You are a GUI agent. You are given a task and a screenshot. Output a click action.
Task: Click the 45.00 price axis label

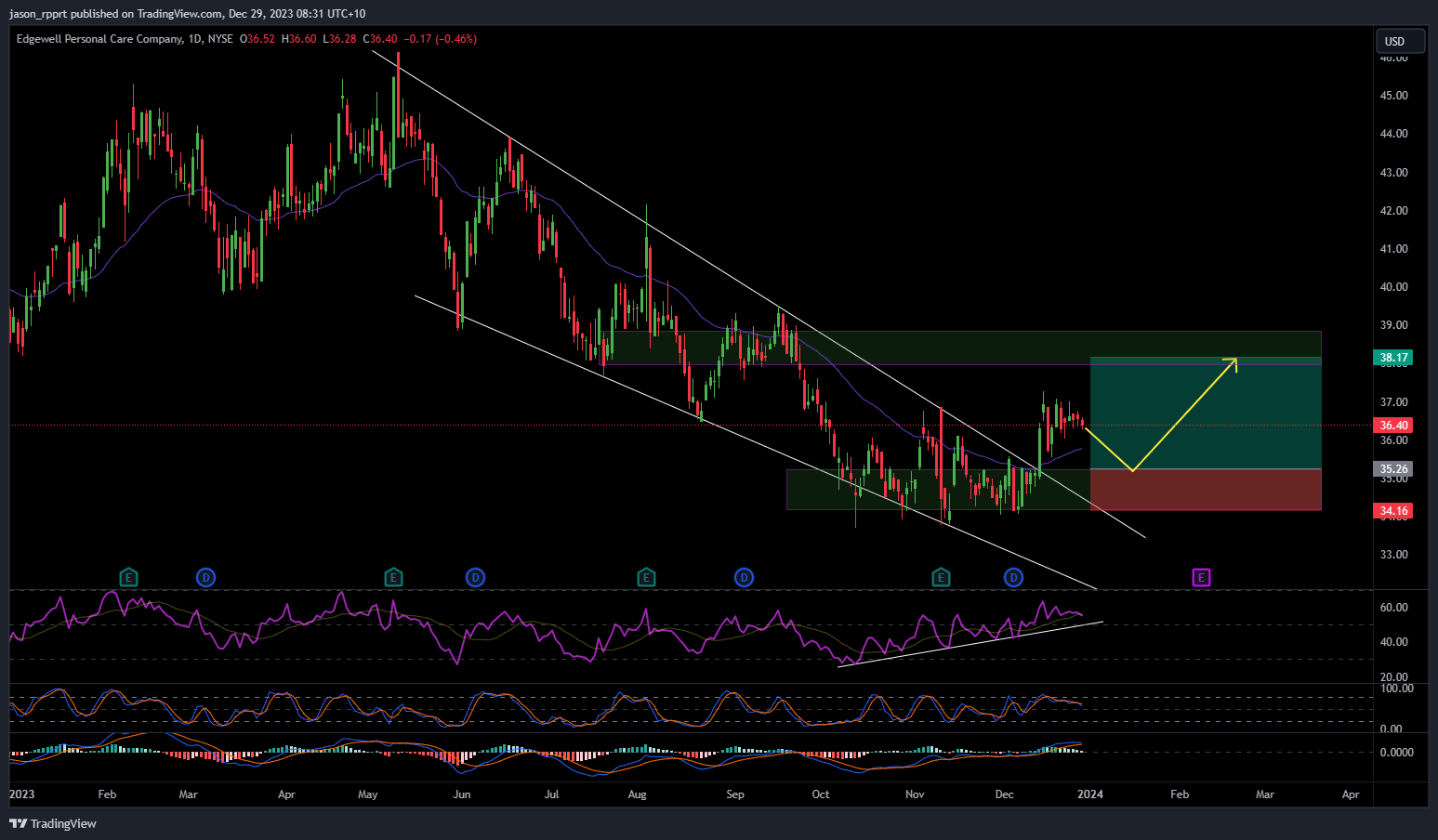tap(1393, 96)
